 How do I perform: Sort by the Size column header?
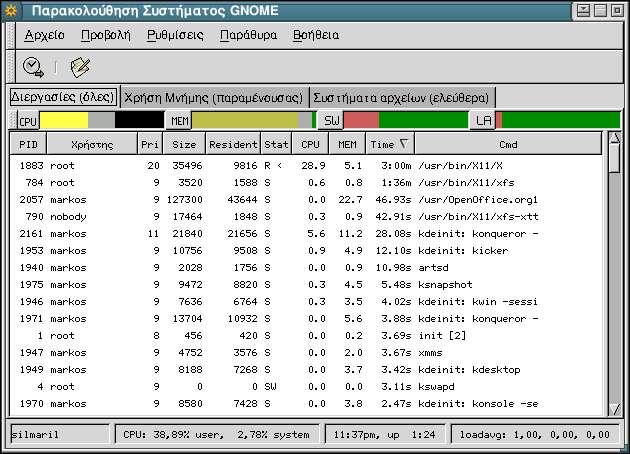(184, 144)
